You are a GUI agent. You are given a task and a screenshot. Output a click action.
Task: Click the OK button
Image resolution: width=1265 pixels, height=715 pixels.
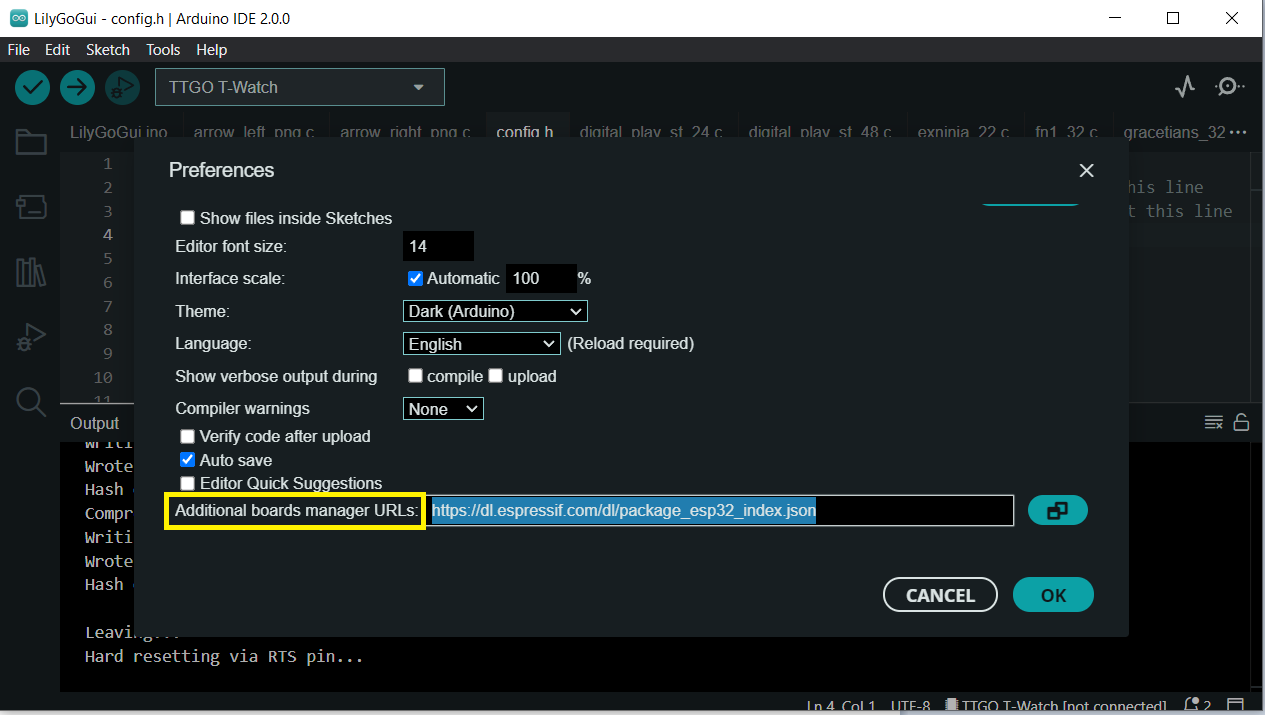[1053, 595]
